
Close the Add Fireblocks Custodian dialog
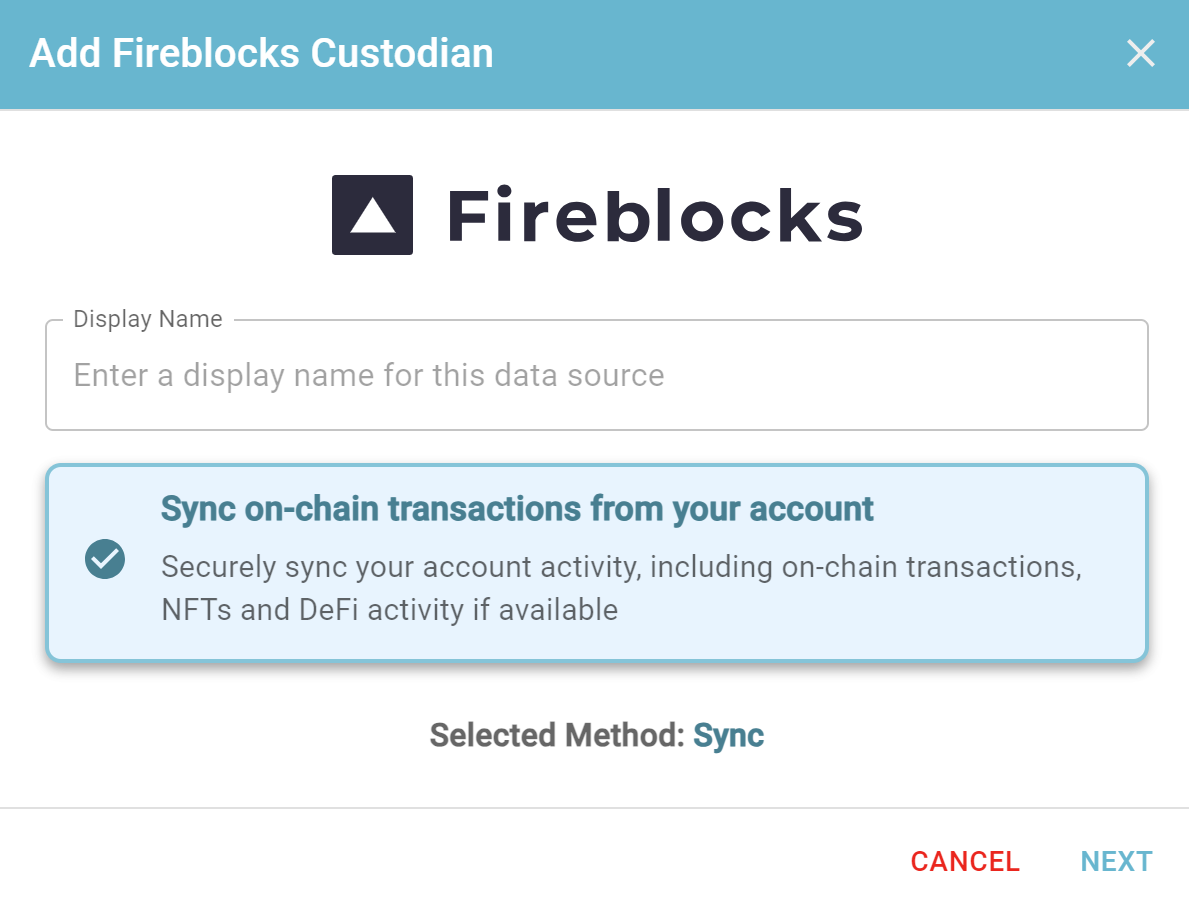[1140, 53]
